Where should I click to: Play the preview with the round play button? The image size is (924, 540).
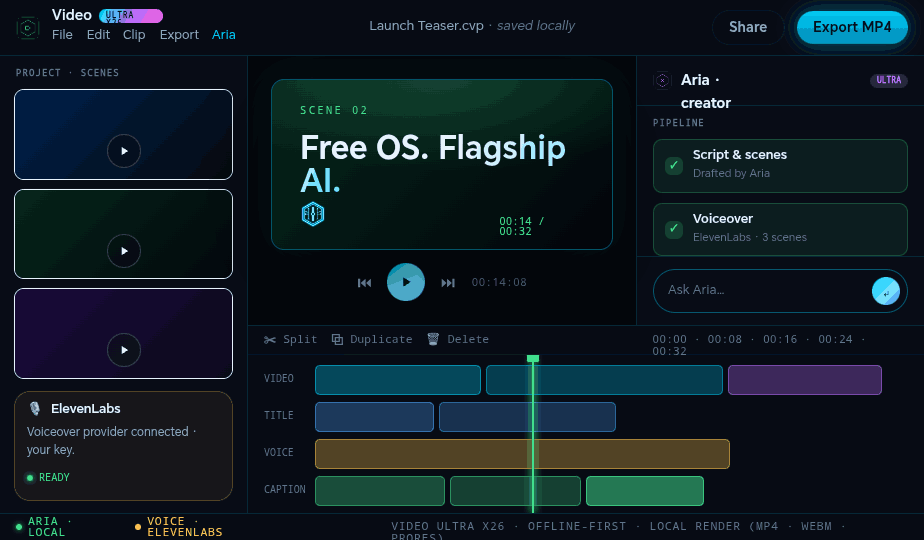[x=405, y=282]
